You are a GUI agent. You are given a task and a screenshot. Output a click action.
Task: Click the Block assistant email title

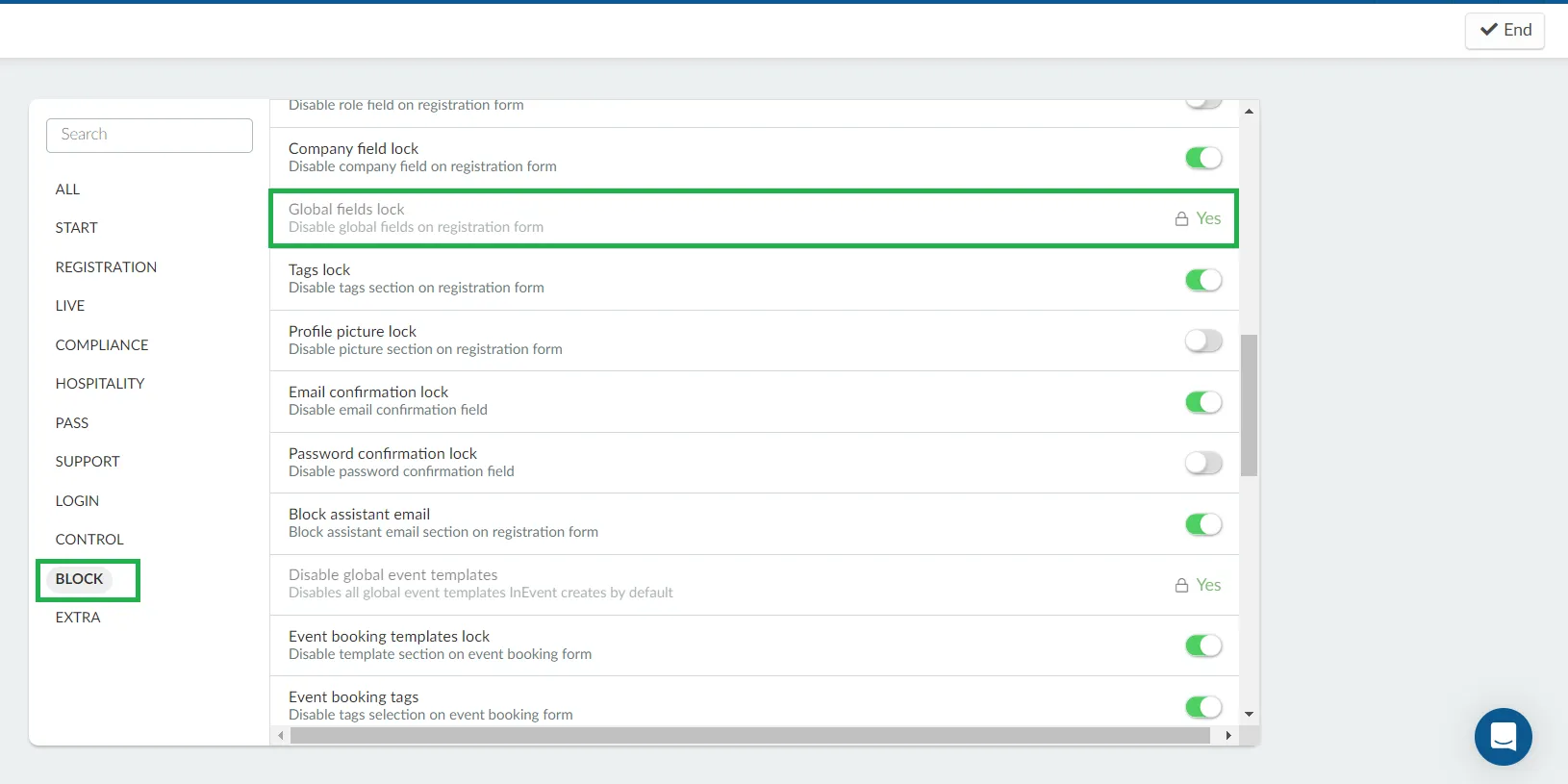point(359,515)
